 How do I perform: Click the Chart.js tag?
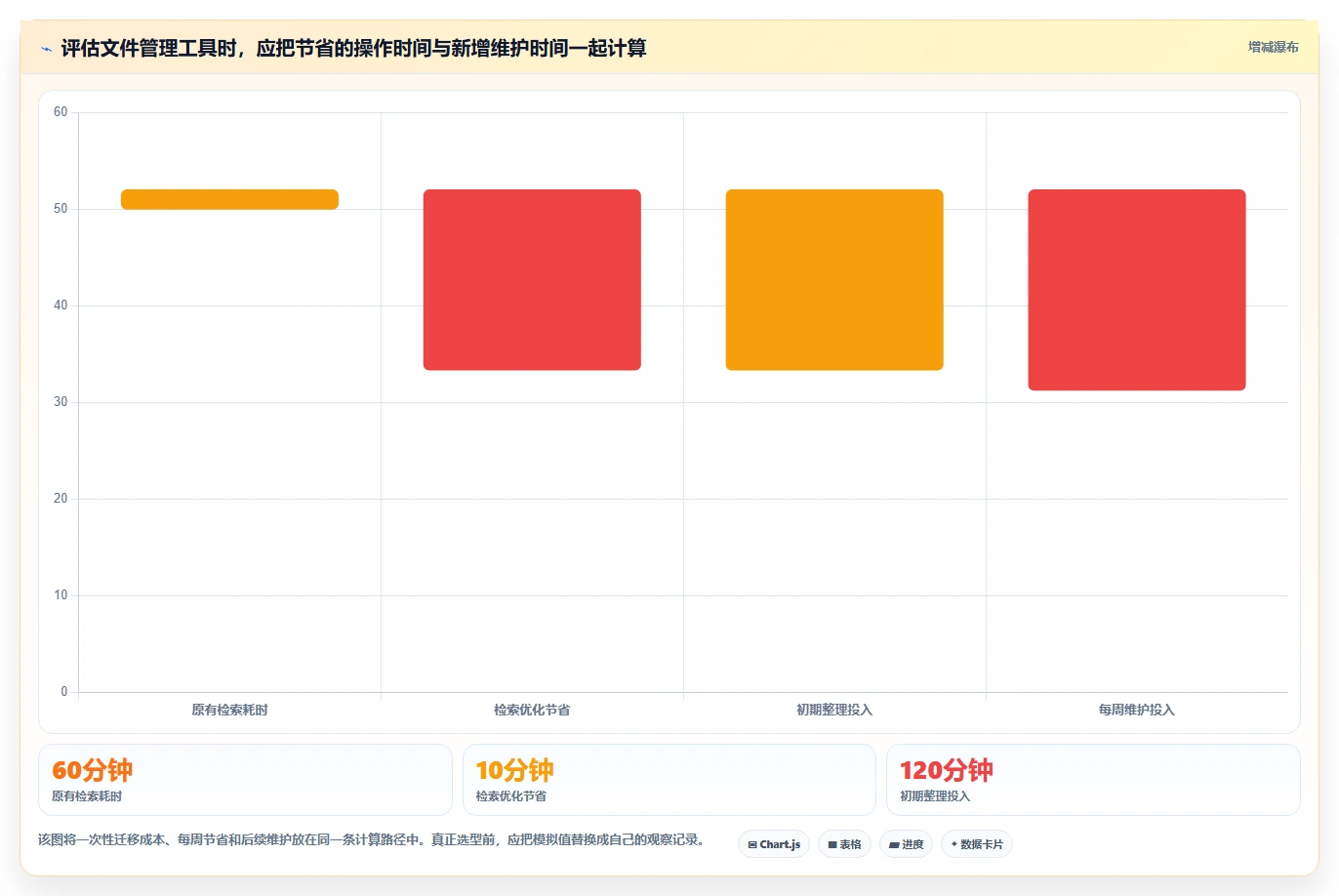coord(774,844)
